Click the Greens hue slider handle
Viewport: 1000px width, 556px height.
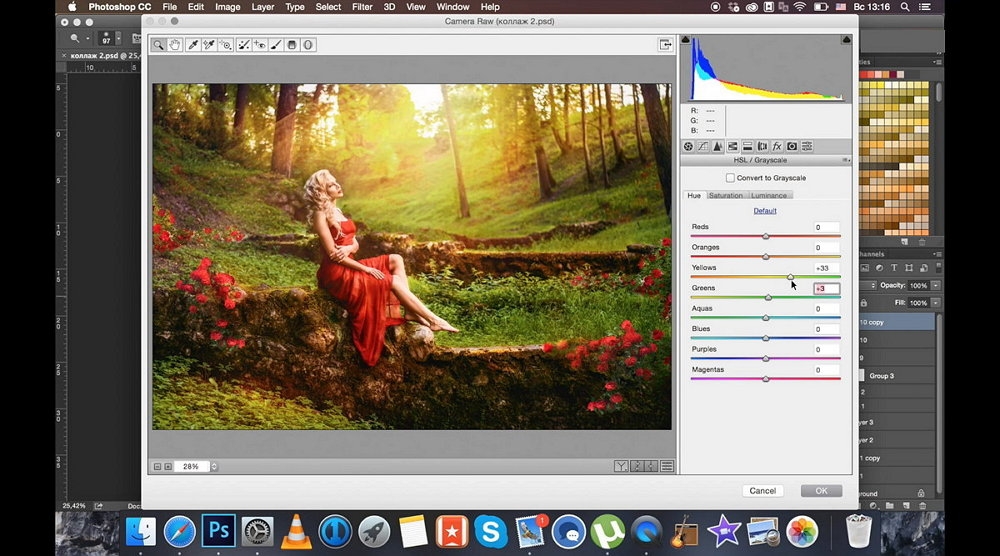pyautogui.click(x=768, y=297)
